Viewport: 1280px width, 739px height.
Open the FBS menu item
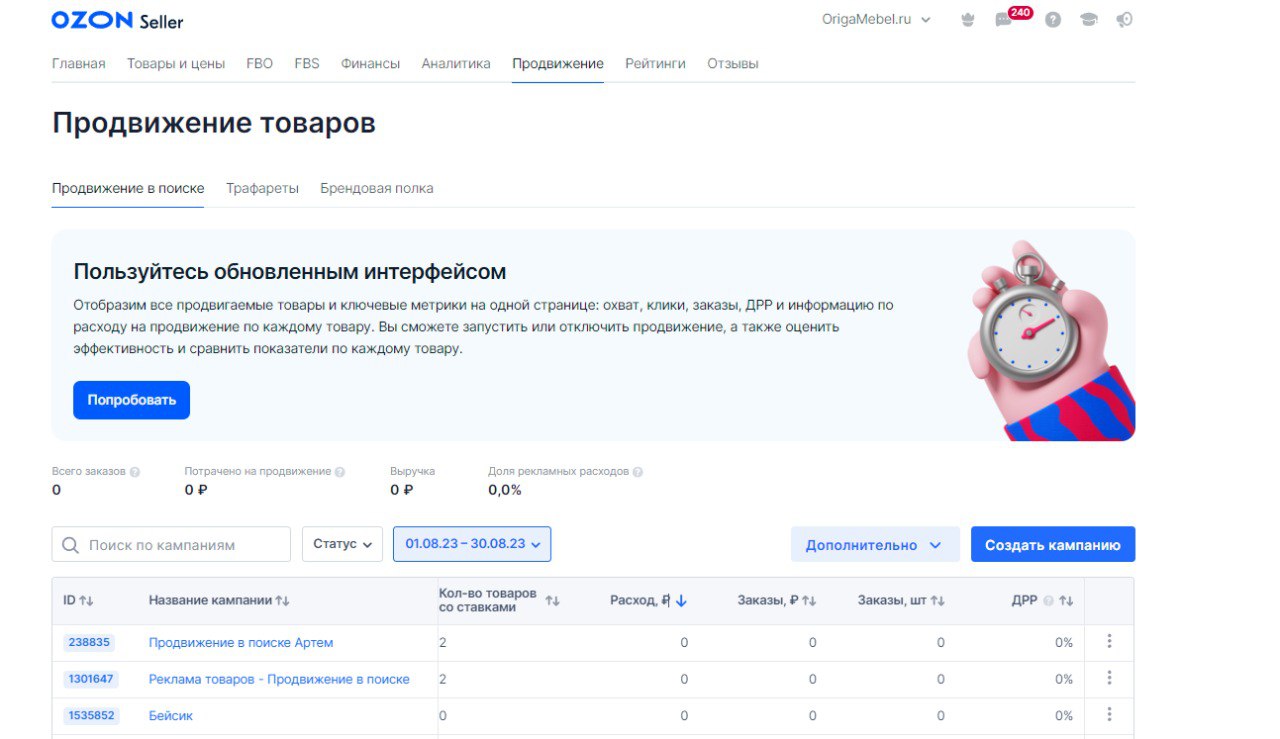(x=307, y=63)
